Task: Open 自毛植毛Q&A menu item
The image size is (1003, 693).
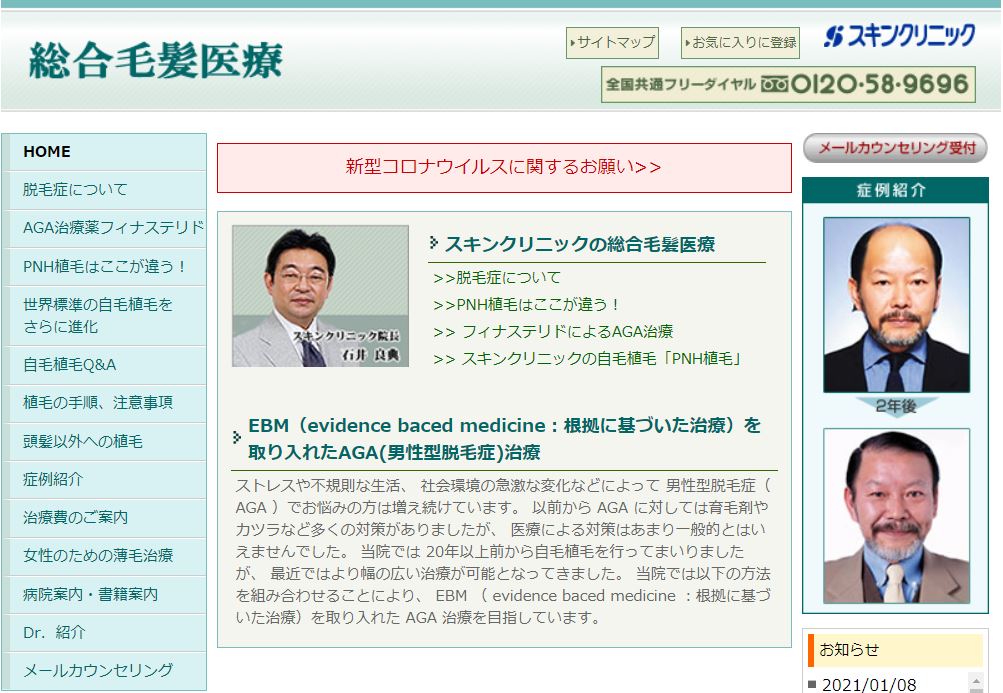Action: pos(69,365)
